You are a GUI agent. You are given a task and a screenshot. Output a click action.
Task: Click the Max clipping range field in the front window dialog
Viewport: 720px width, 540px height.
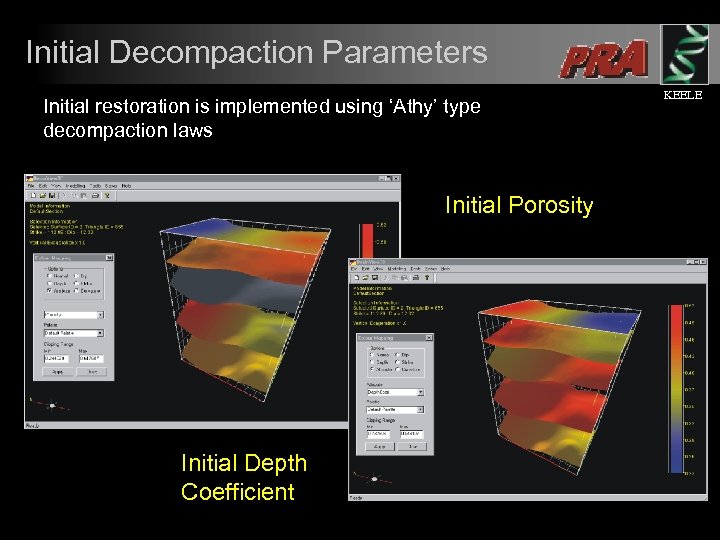click(x=411, y=433)
